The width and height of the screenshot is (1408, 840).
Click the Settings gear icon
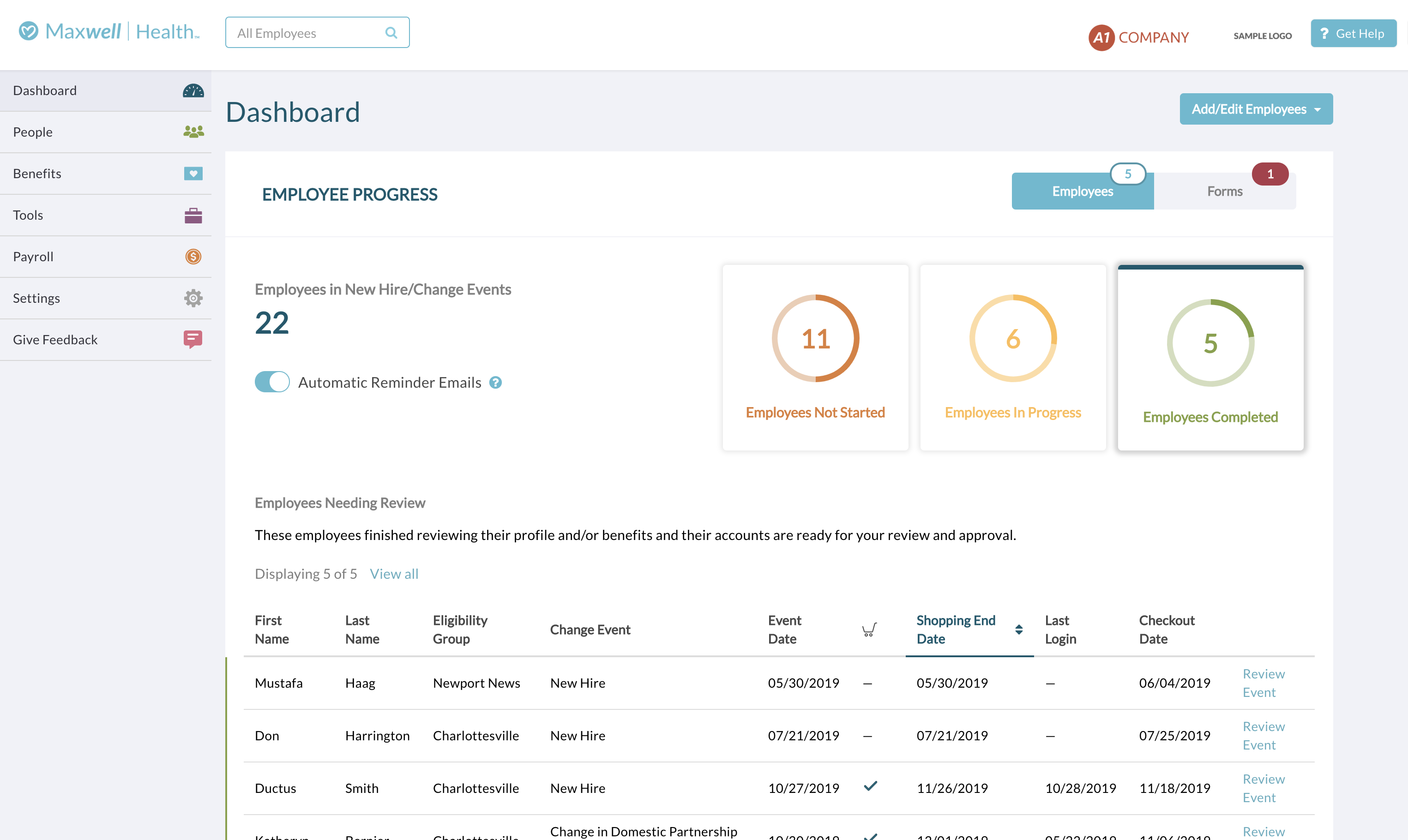coord(193,298)
